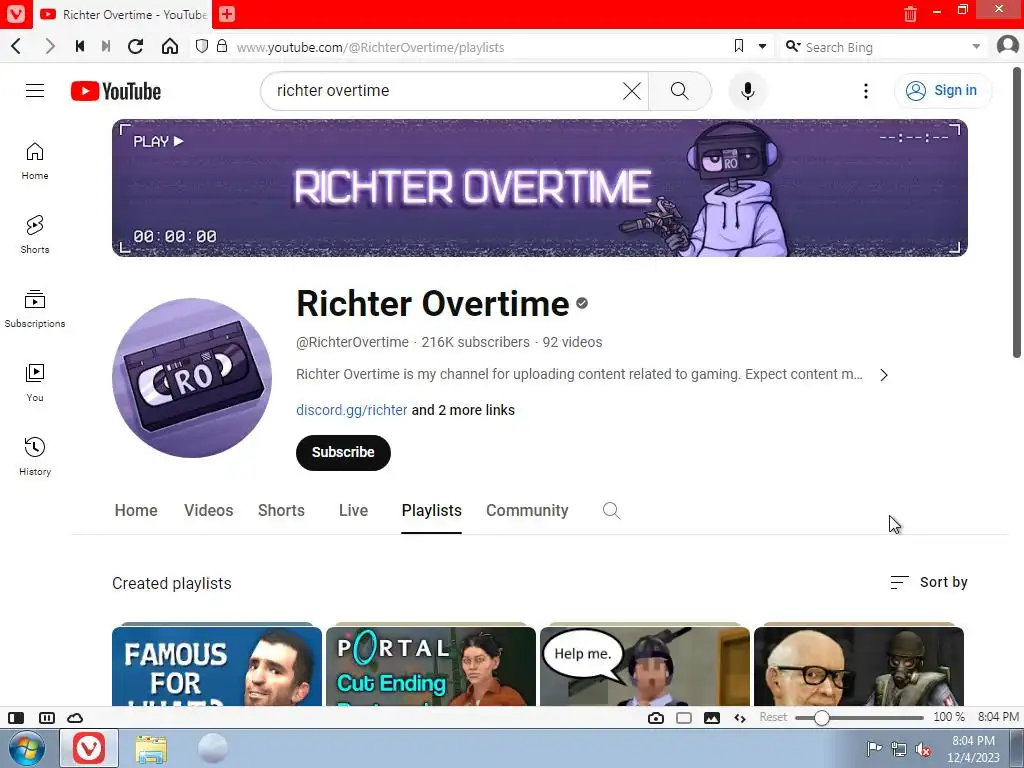
Task: Subscribe to Richter Overtime
Action: [x=343, y=453]
